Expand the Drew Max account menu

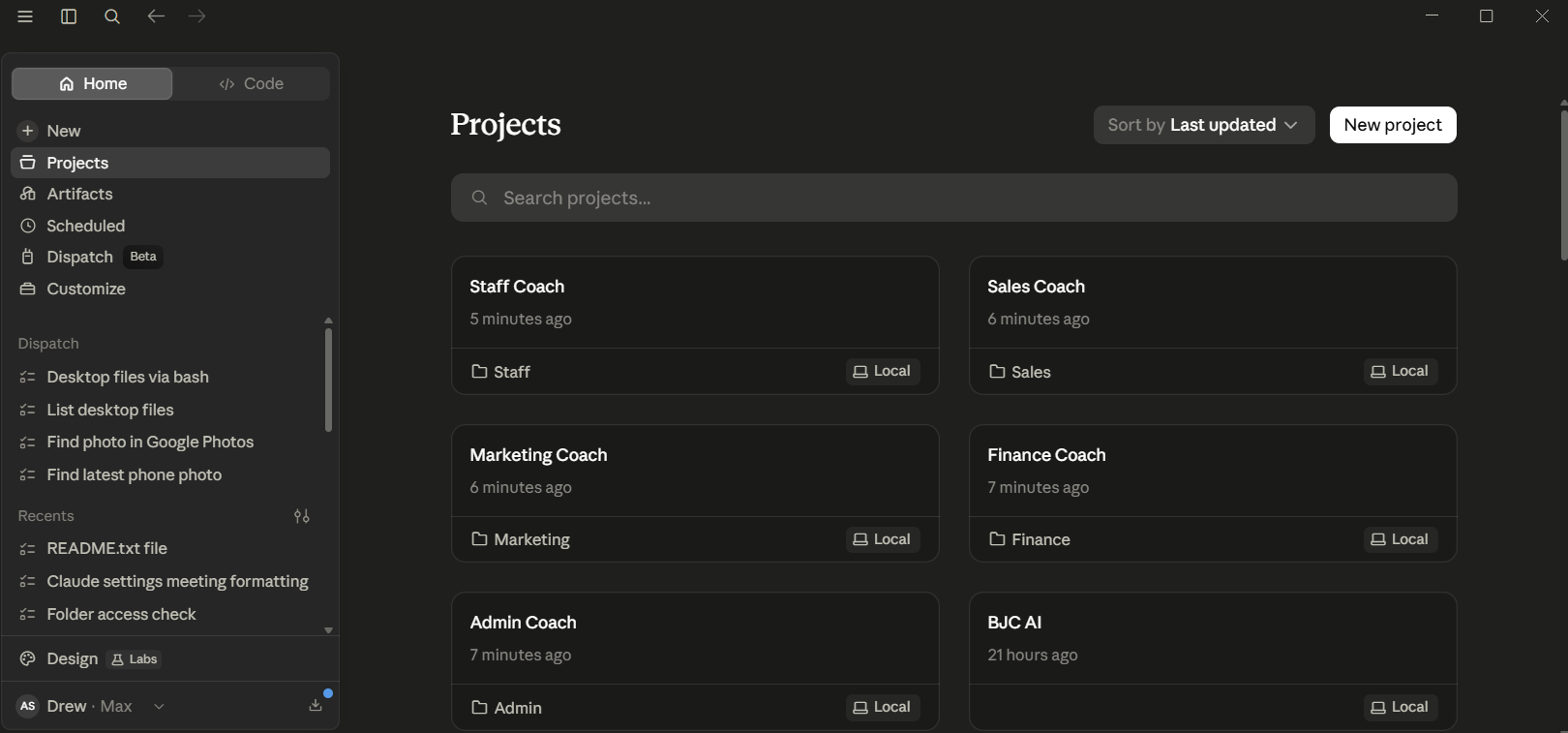[x=92, y=706]
